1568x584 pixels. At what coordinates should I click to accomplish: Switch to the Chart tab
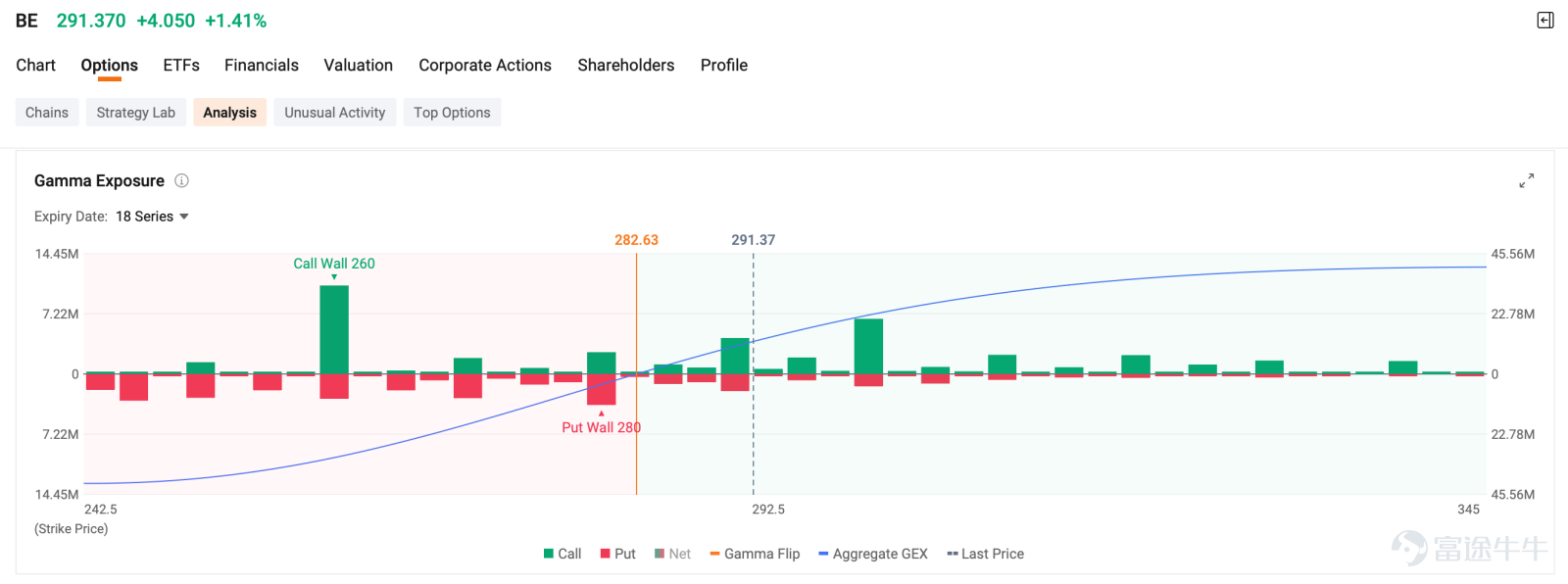click(x=35, y=65)
